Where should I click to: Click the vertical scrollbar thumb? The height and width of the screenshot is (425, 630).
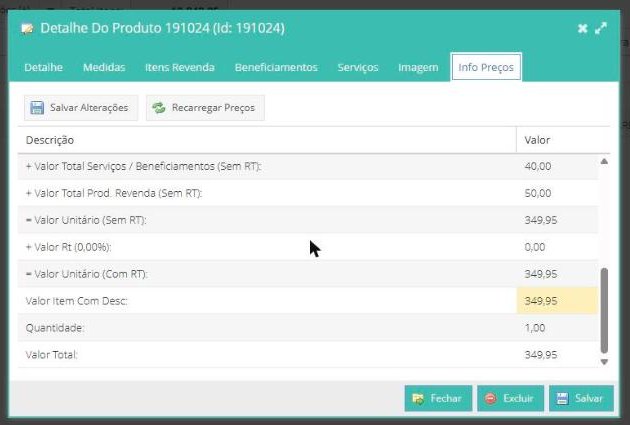pyautogui.click(x=604, y=311)
